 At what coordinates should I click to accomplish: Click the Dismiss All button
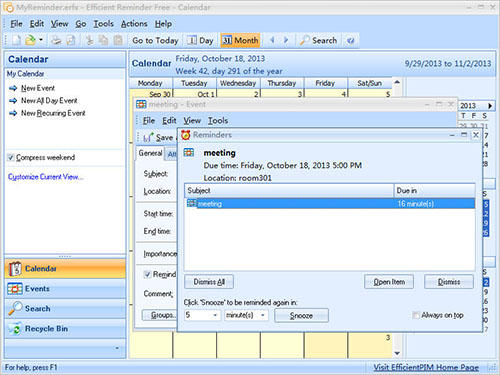209,282
